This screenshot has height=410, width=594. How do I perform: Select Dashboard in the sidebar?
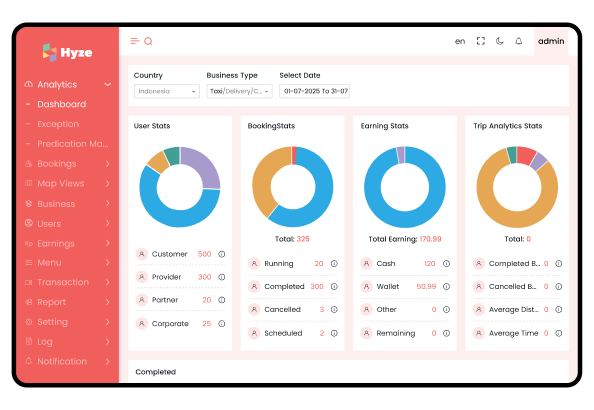61,104
